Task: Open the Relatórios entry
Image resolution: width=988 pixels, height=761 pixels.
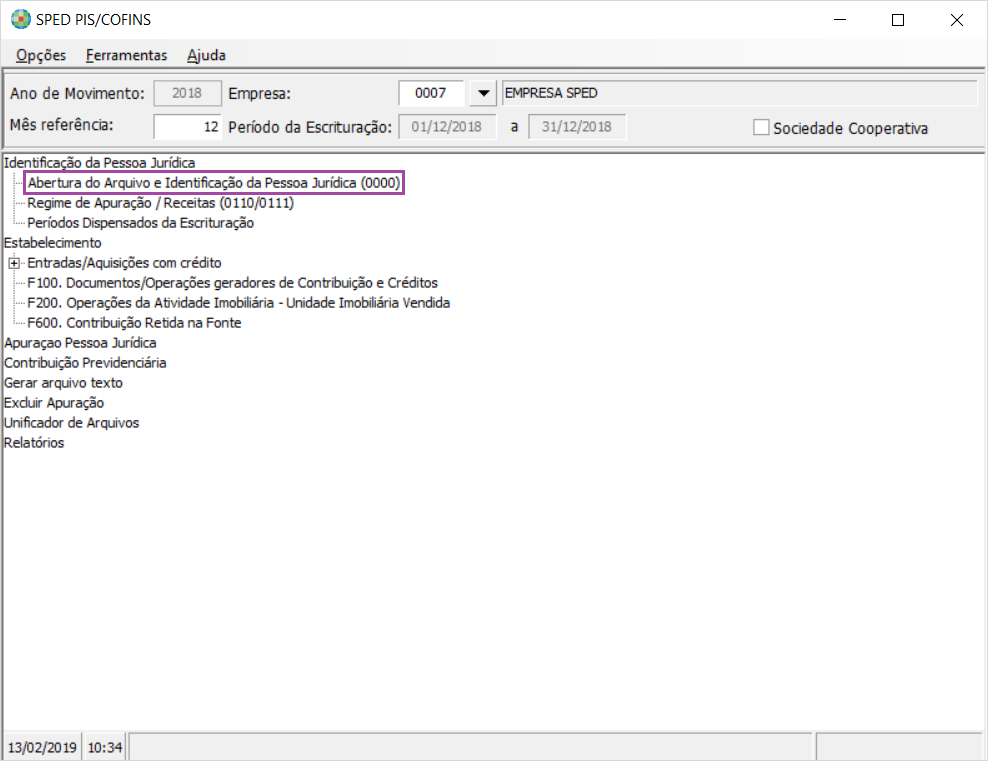Action: tap(34, 443)
